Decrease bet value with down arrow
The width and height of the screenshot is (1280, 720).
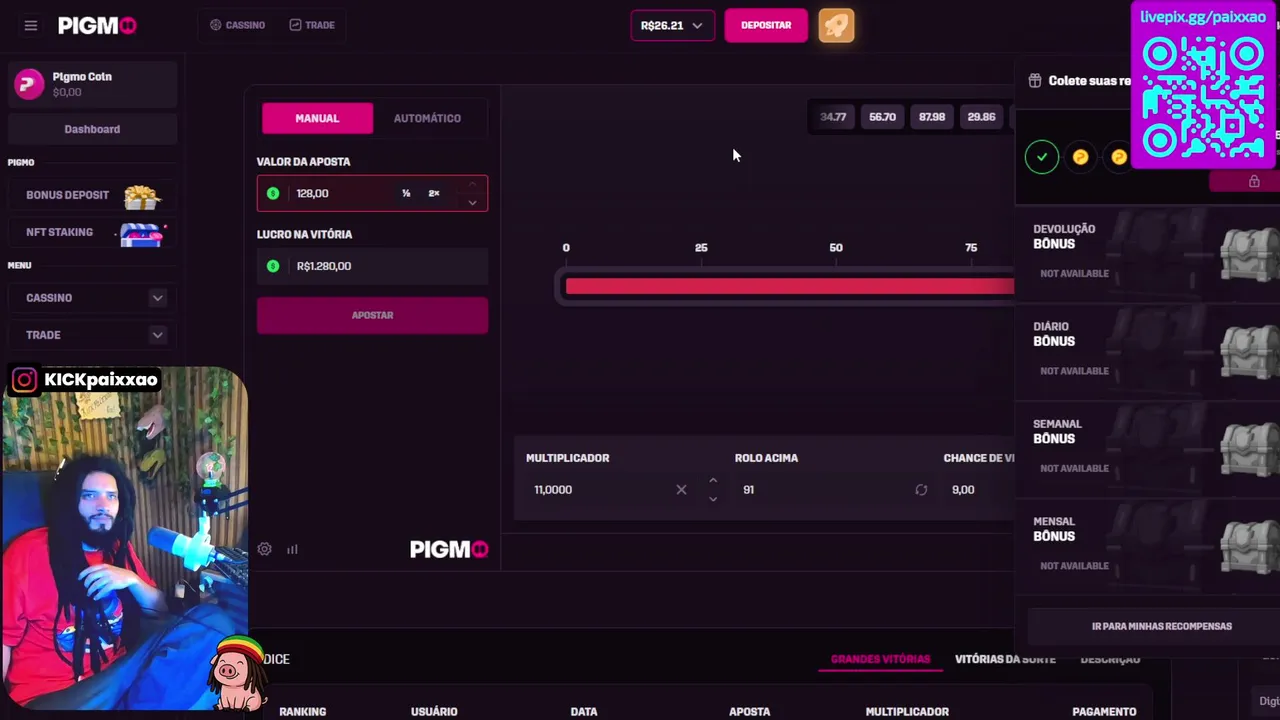(x=472, y=203)
